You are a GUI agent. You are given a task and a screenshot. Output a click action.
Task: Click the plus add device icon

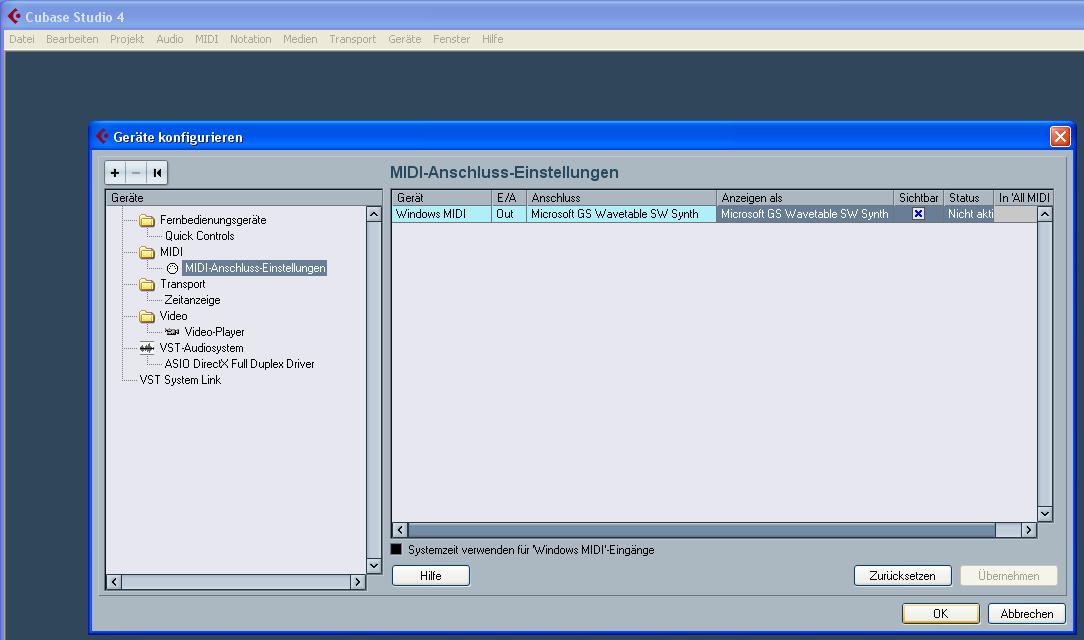click(115, 173)
